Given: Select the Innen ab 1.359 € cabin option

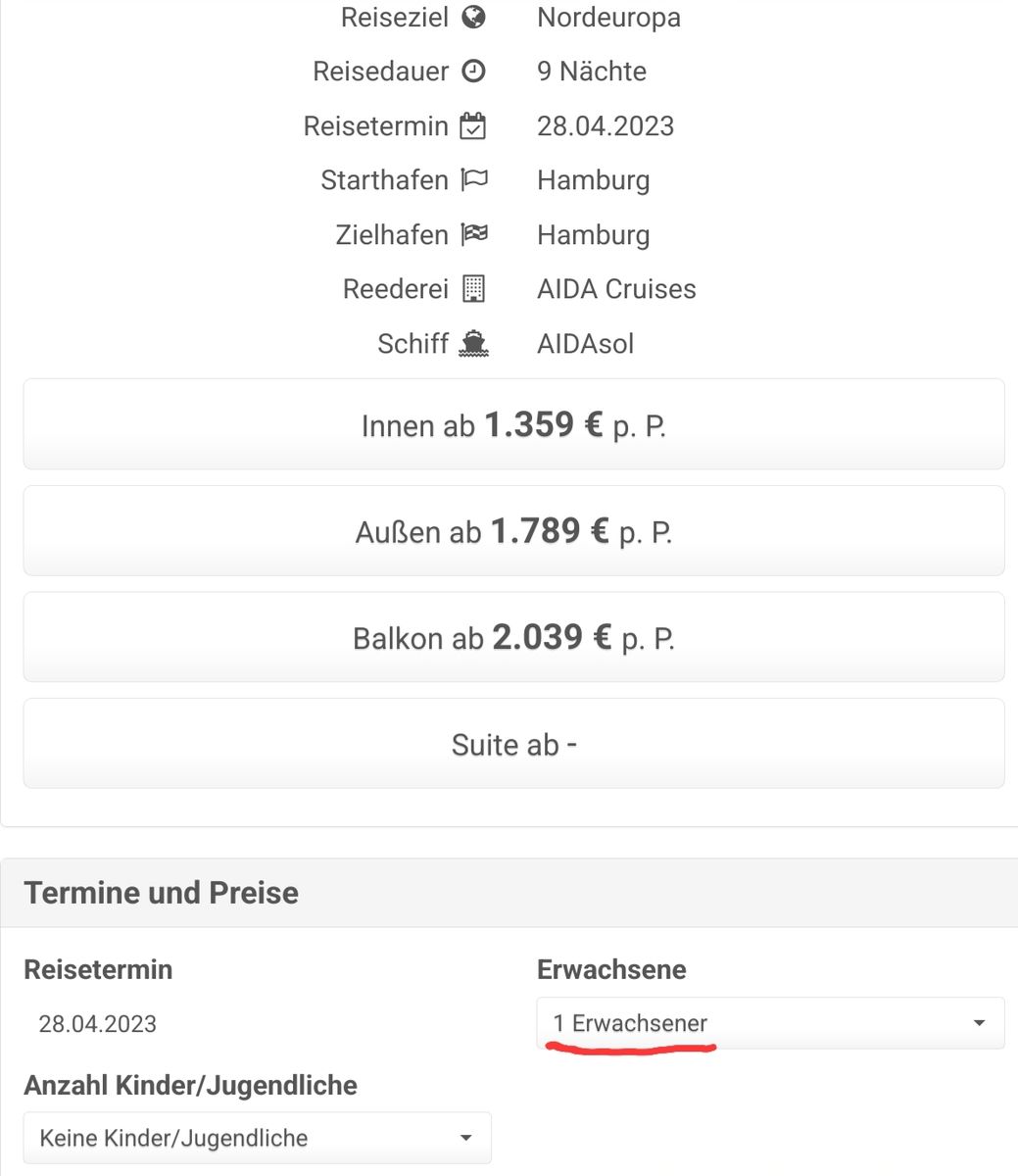Looking at the screenshot, I should (513, 424).
